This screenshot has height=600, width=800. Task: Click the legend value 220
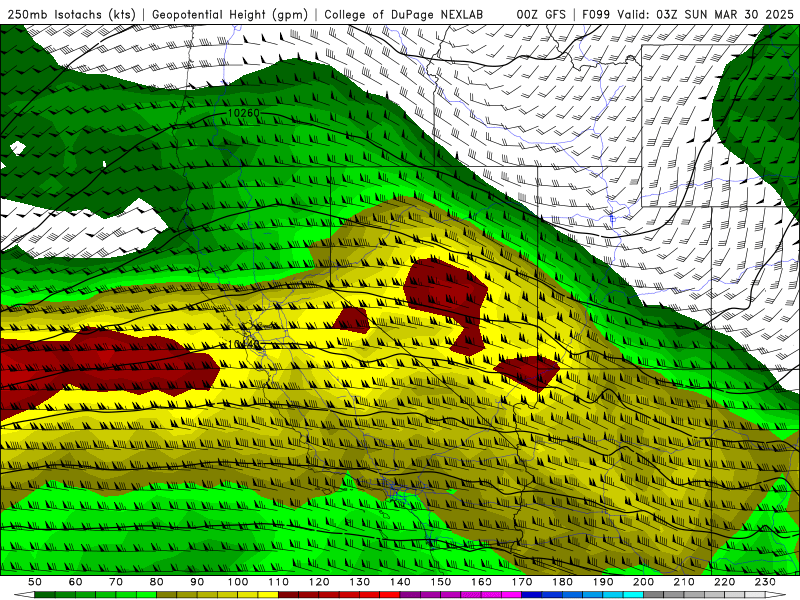click(x=724, y=582)
